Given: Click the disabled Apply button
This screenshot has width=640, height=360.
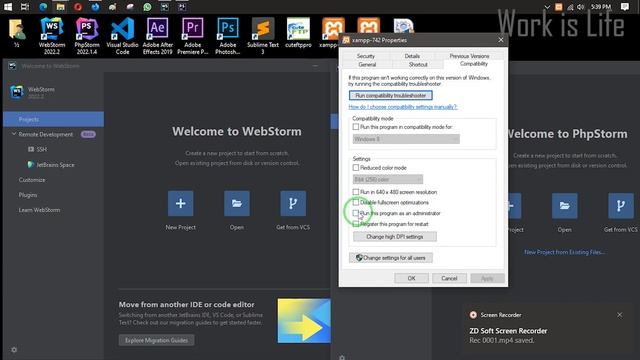Looking at the screenshot, I should pos(487,278).
